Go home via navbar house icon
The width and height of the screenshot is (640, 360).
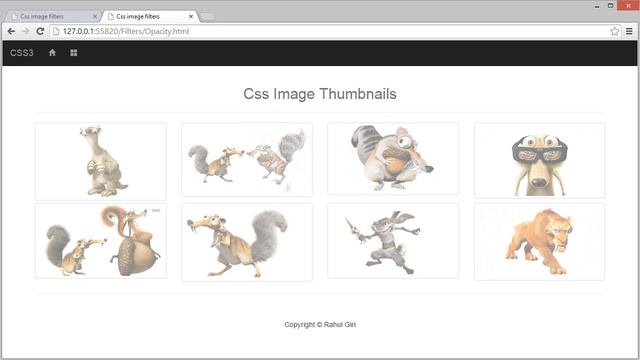(52, 53)
